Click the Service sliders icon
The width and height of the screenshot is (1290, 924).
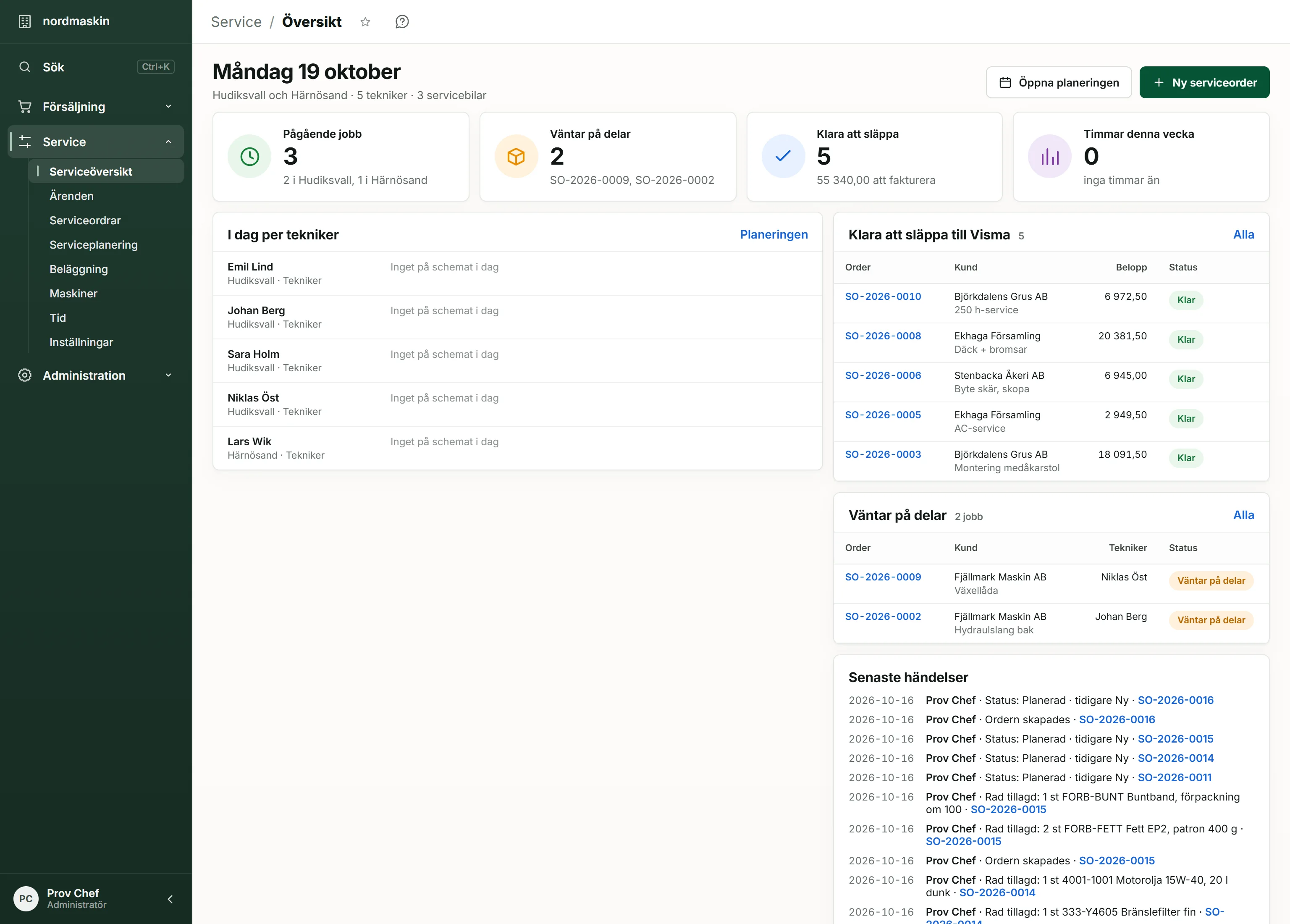(x=24, y=142)
